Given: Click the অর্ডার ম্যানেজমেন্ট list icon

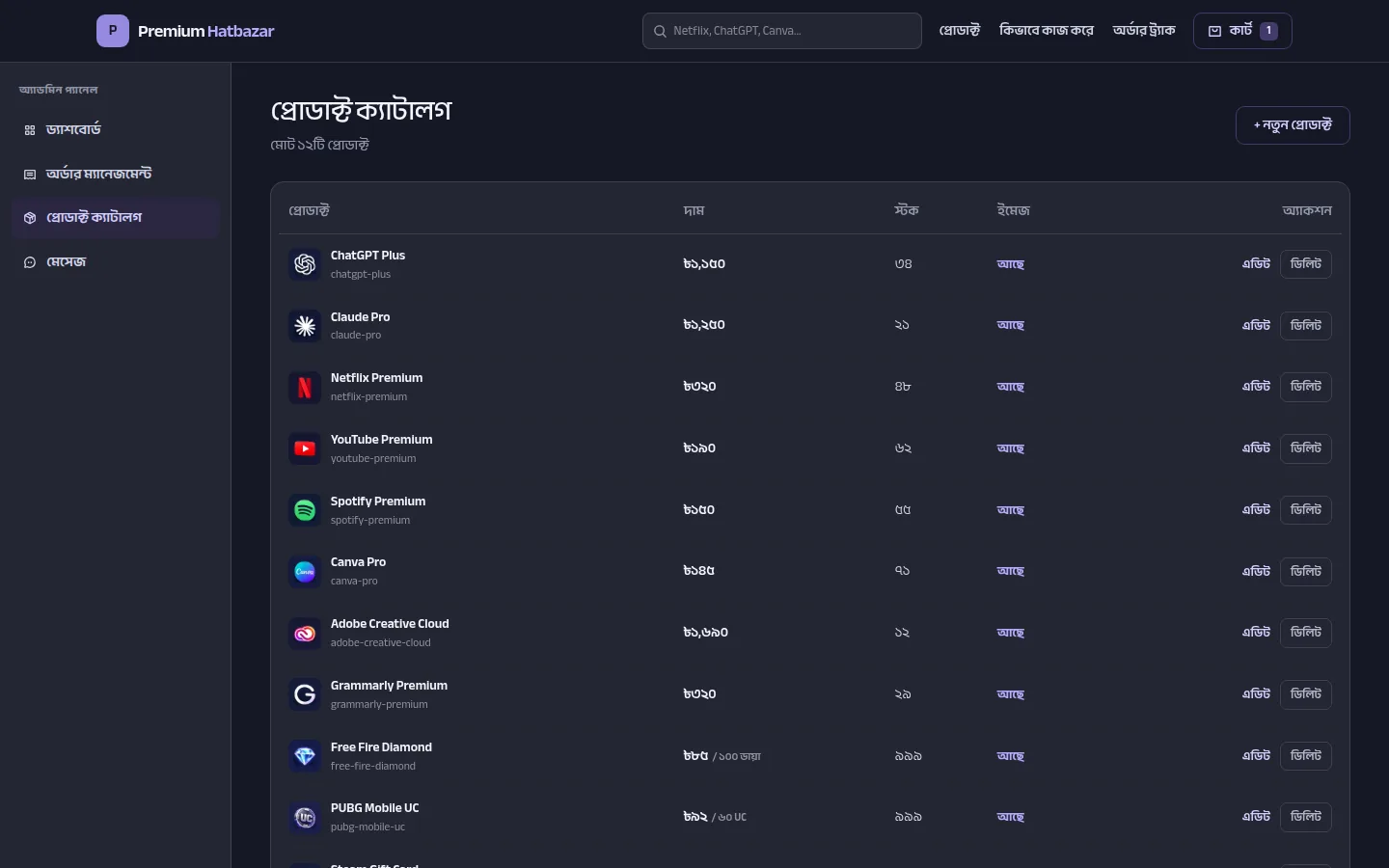Looking at the screenshot, I should (30, 175).
